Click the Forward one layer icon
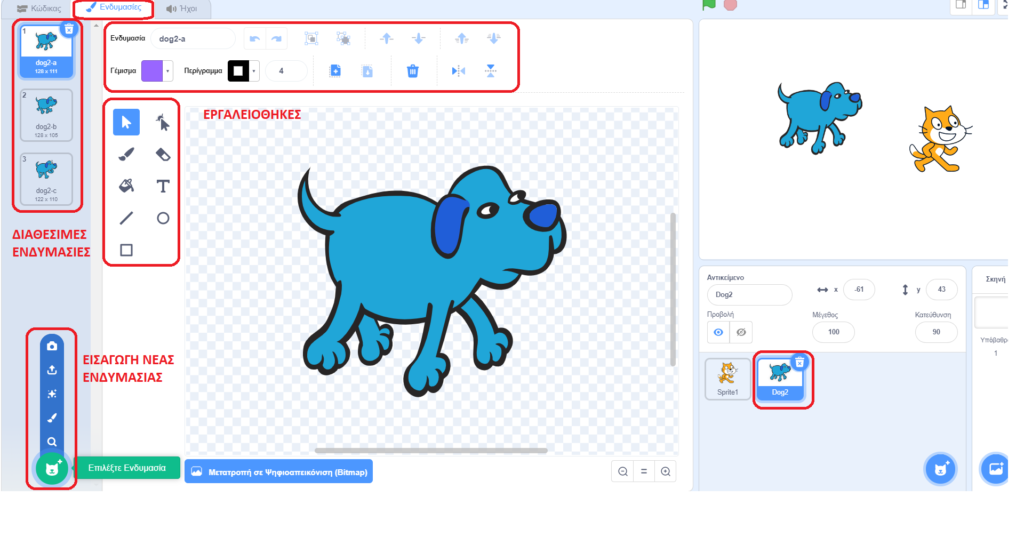 387,39
